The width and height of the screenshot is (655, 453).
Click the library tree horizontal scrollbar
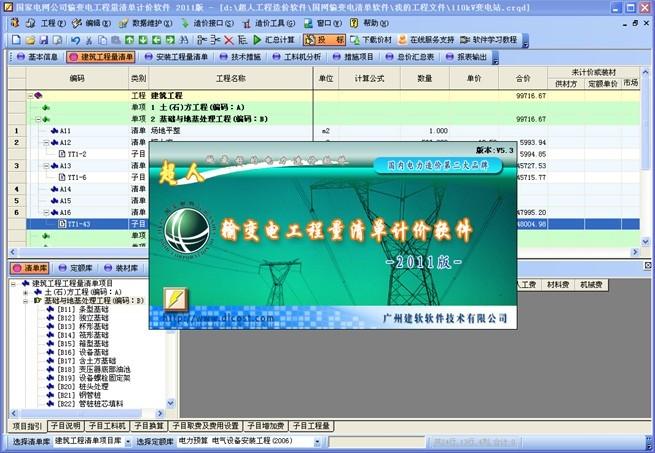(86, 413)
